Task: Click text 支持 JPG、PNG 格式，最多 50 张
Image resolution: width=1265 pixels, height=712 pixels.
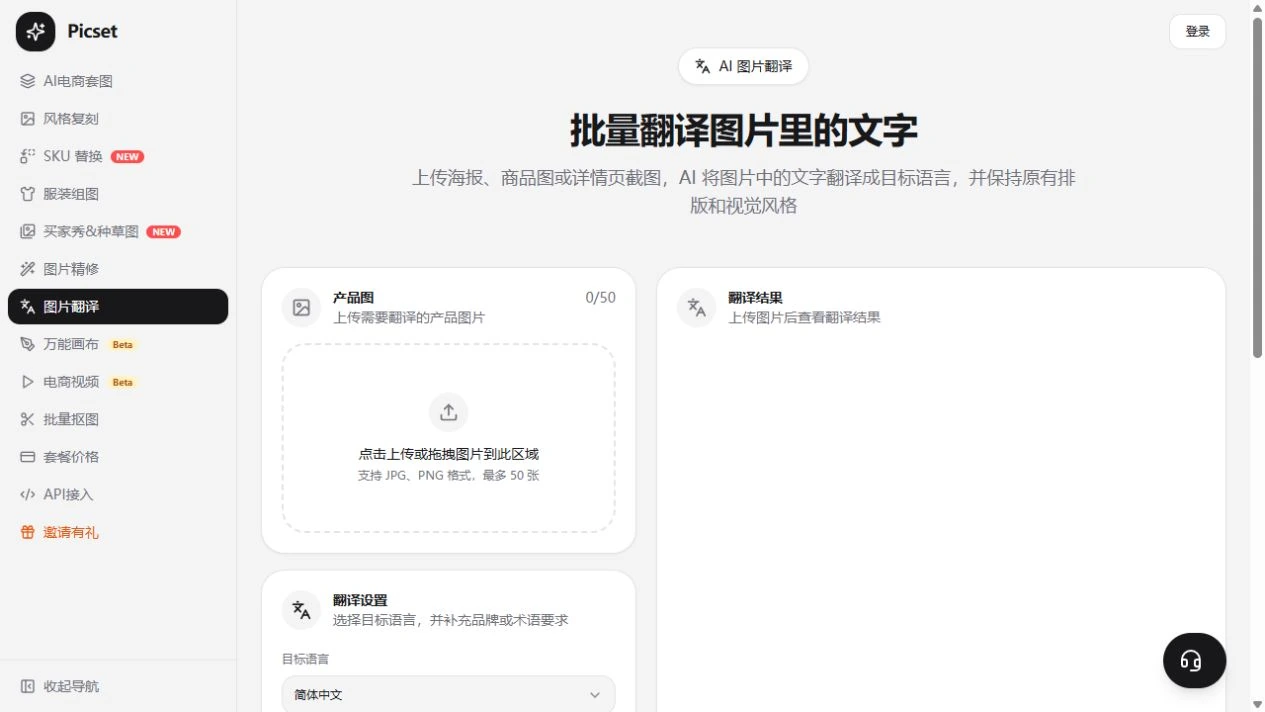Action: click(448, 475)
